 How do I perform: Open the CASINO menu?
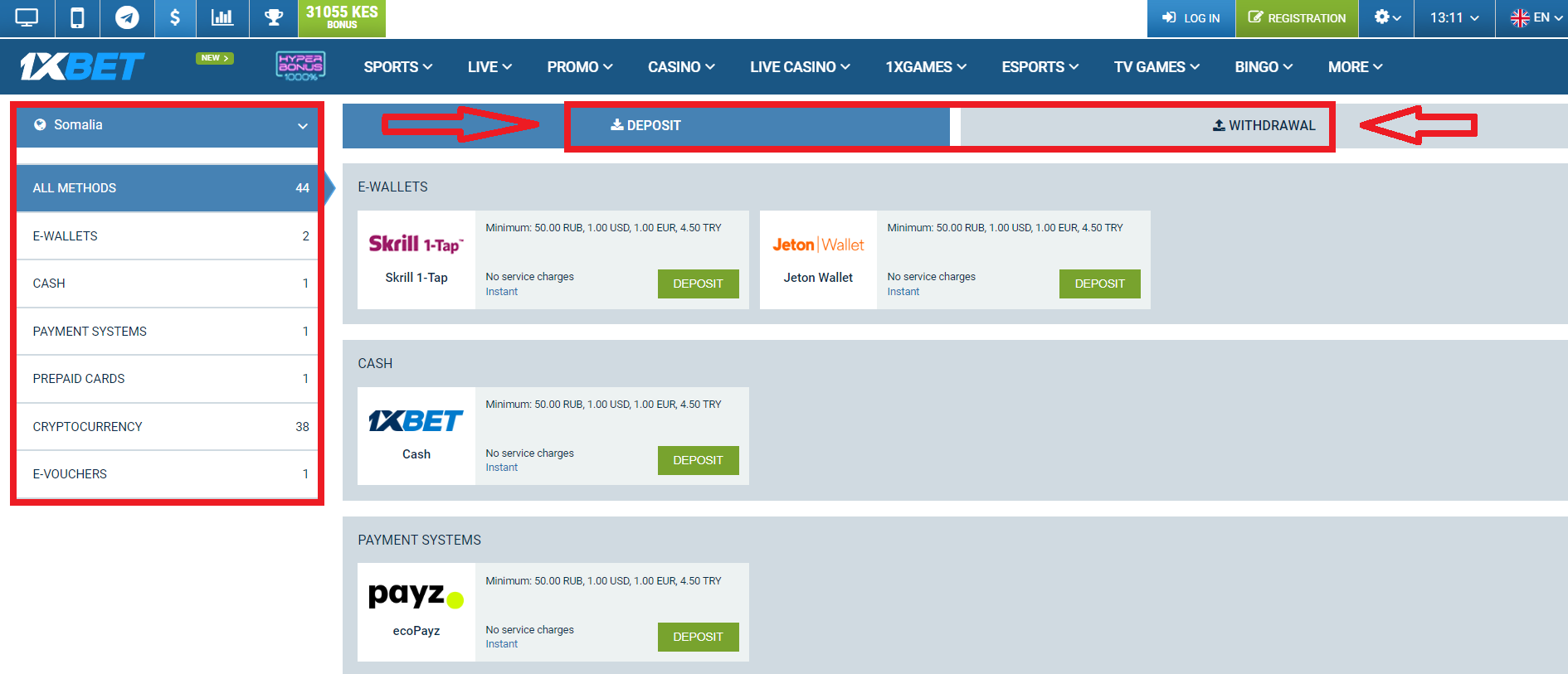pos(681,67)
